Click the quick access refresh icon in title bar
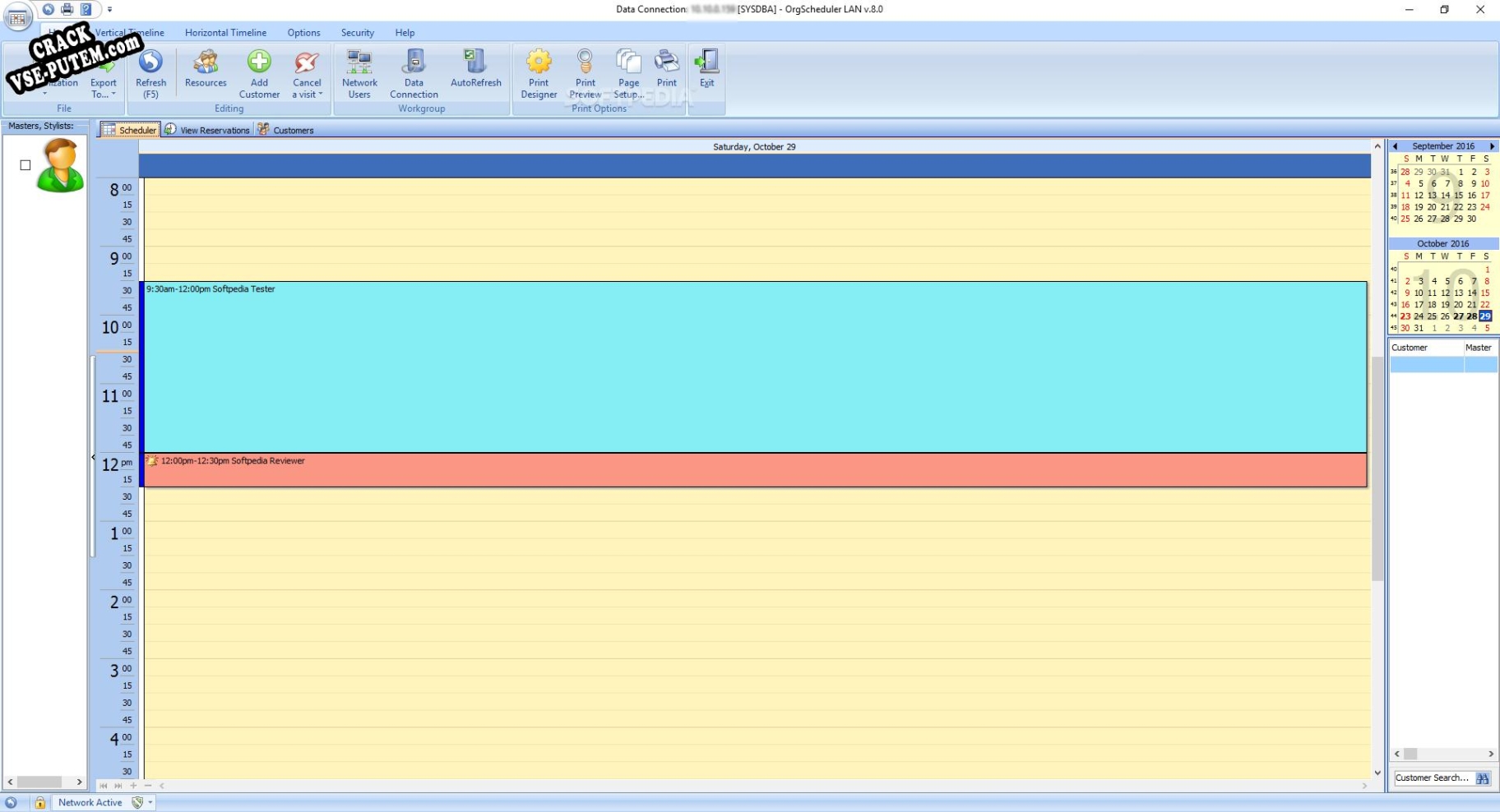This screenshot has height=812, width=1500. point(49,9)
